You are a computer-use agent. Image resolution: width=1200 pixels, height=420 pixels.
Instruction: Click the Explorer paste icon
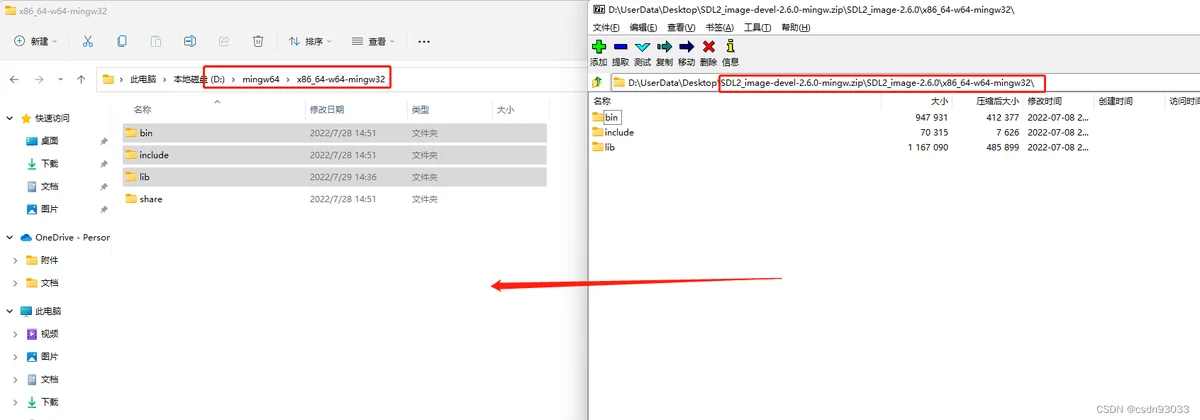pos(156,41)
